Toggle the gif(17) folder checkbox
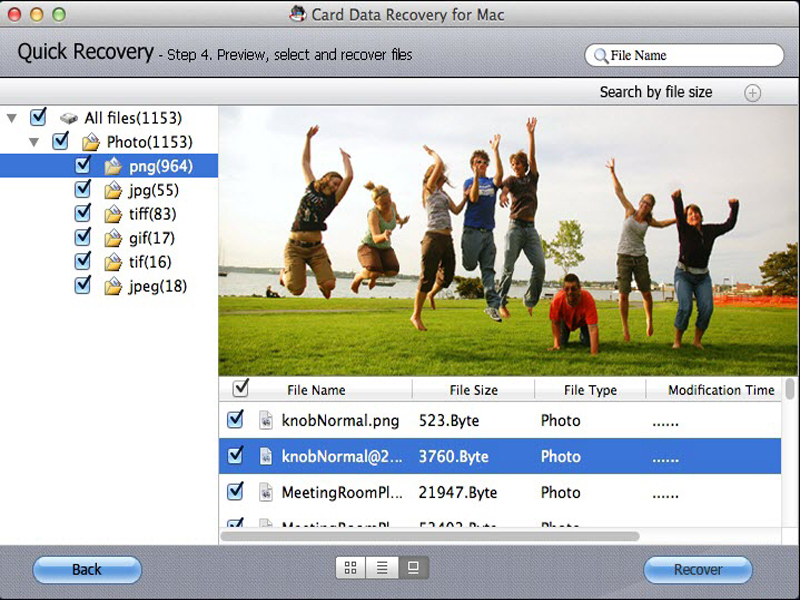The height and width of the screenshot is (600, 800). pyautogui.click(x=84, y=237)
